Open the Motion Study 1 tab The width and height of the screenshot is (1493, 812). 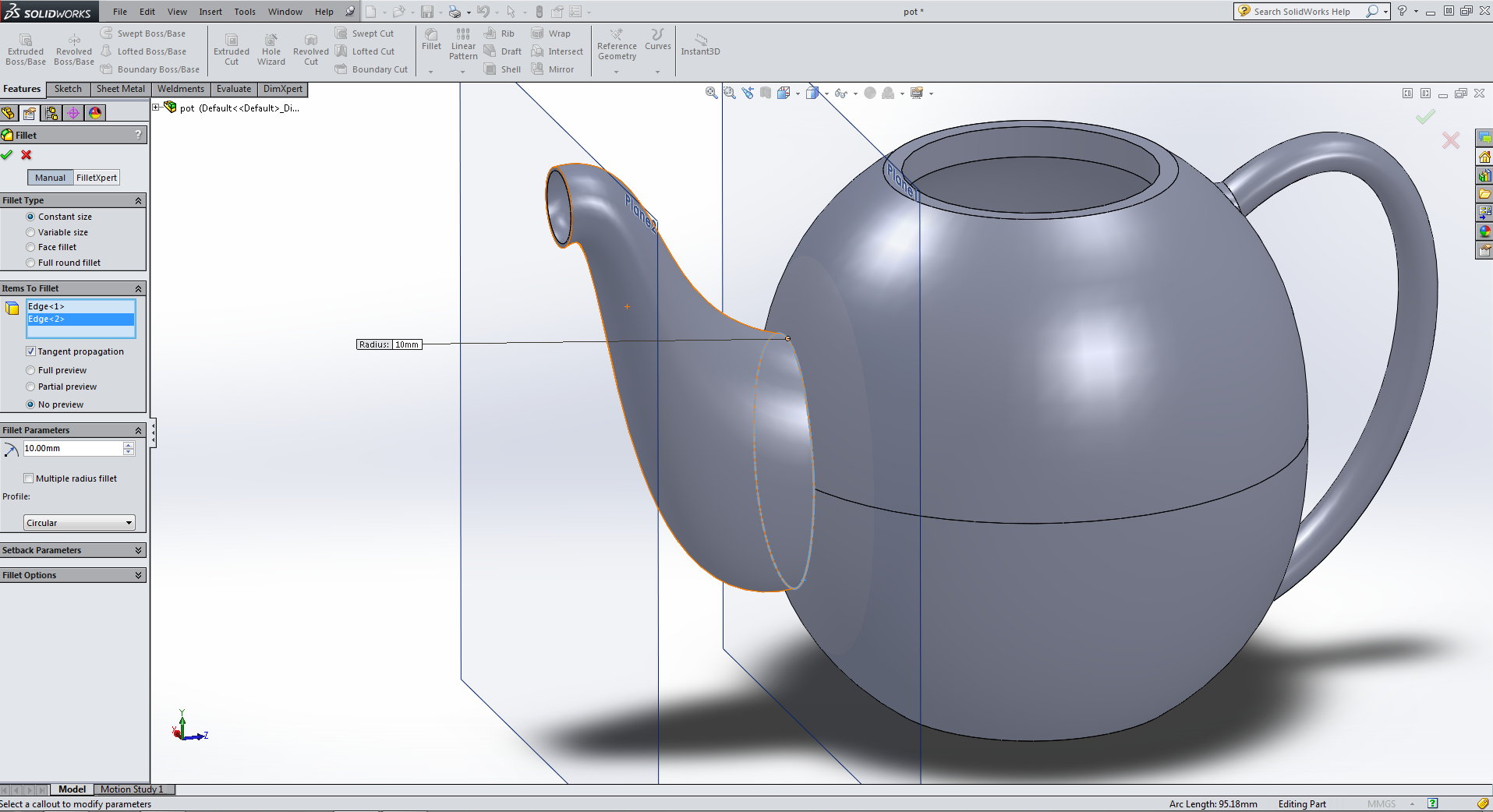(133, 789)
